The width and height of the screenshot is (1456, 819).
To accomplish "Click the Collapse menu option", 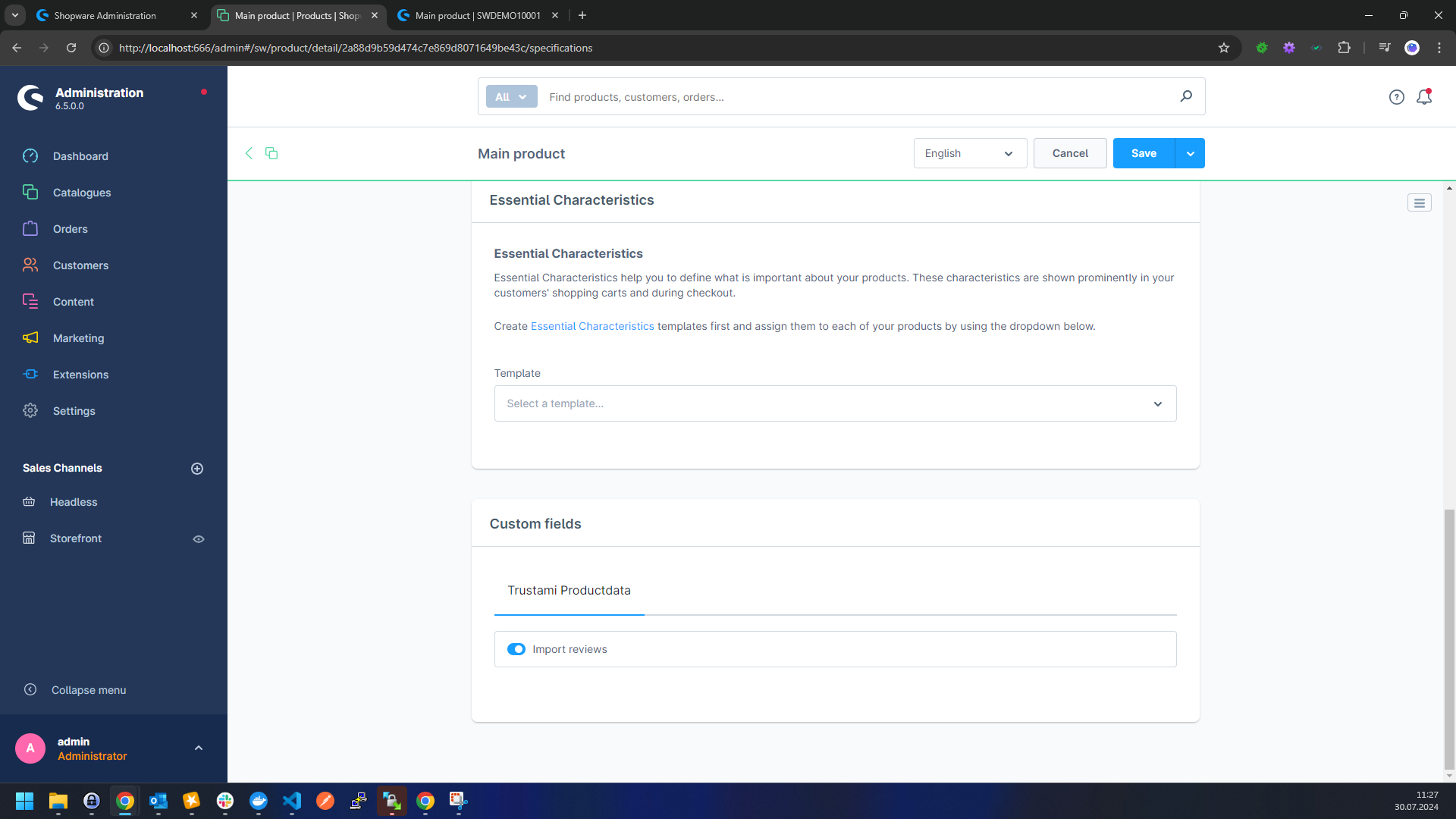I will click(89, 690).
